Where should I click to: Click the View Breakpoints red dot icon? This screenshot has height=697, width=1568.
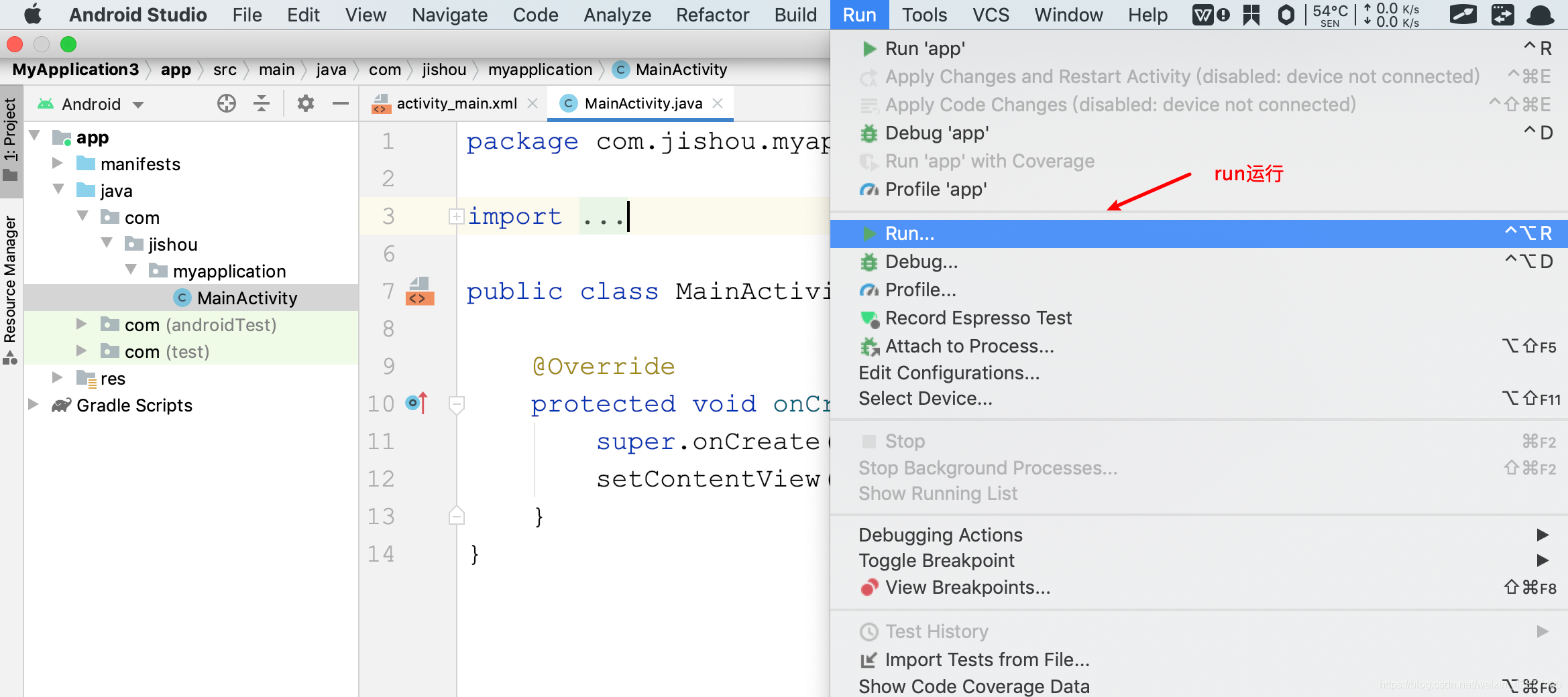(x=870, y=588)
